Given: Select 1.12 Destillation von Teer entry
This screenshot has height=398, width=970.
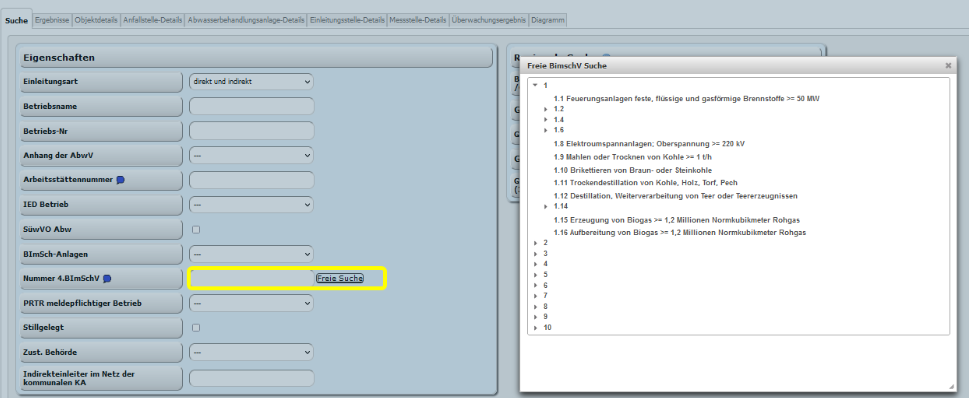Looking at the screenshot, I should [x=676, y=196].
